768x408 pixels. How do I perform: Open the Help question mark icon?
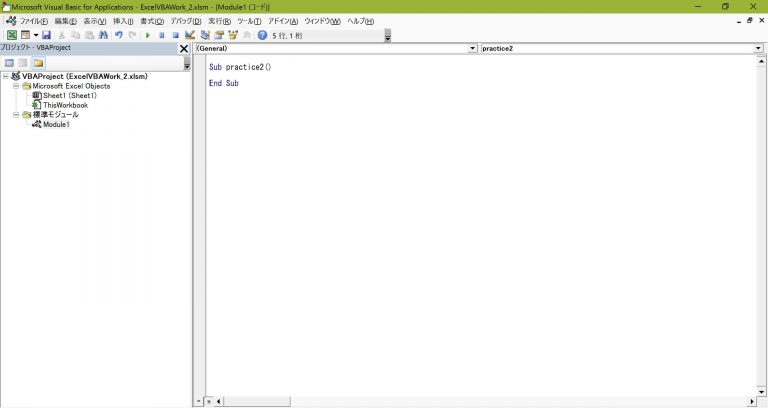262,35
